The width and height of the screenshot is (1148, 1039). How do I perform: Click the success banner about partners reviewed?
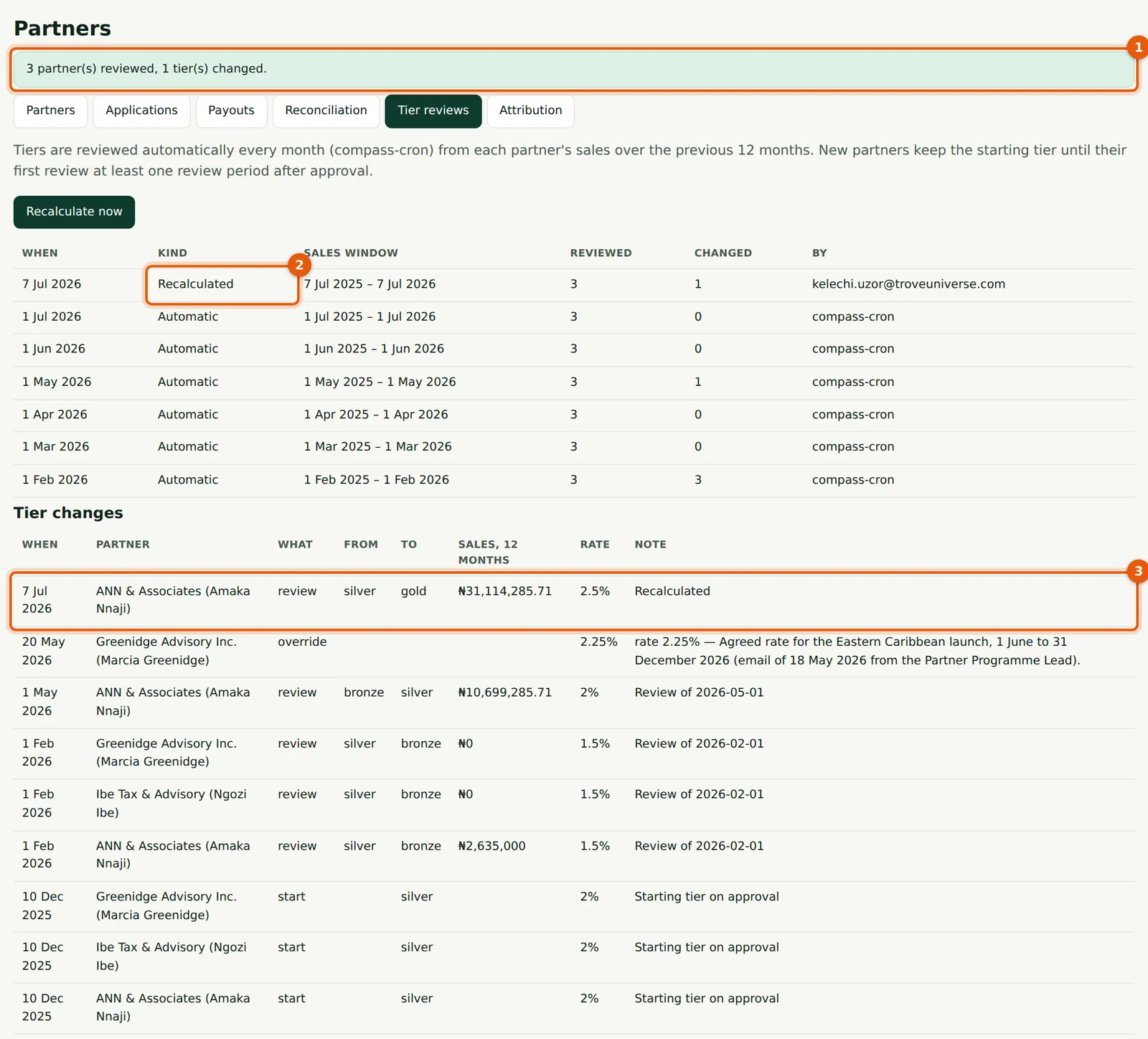click(574, 69)
